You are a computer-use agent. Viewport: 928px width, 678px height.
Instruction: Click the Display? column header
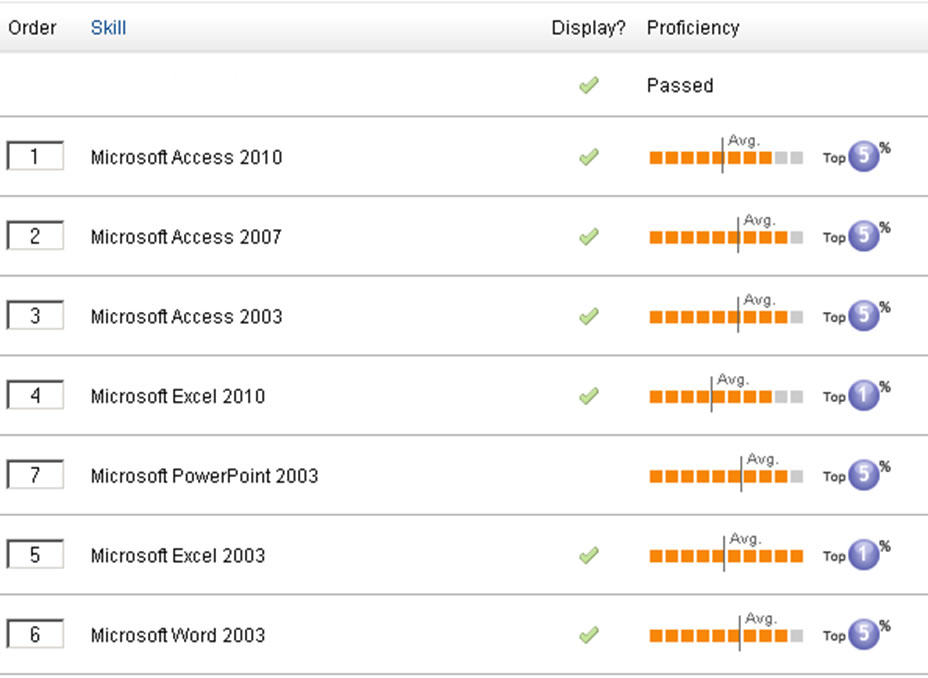[x=588, y=28]
